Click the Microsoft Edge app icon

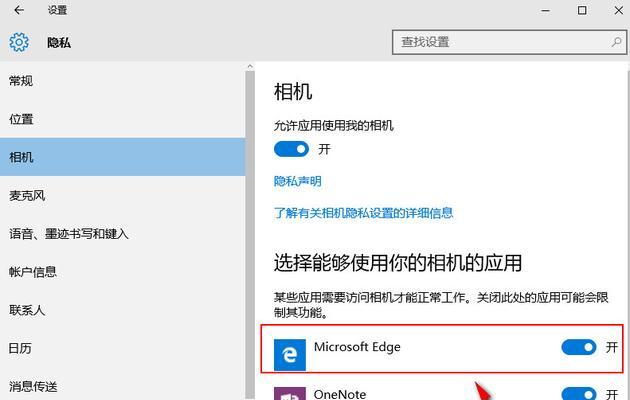tap(290, 355)
